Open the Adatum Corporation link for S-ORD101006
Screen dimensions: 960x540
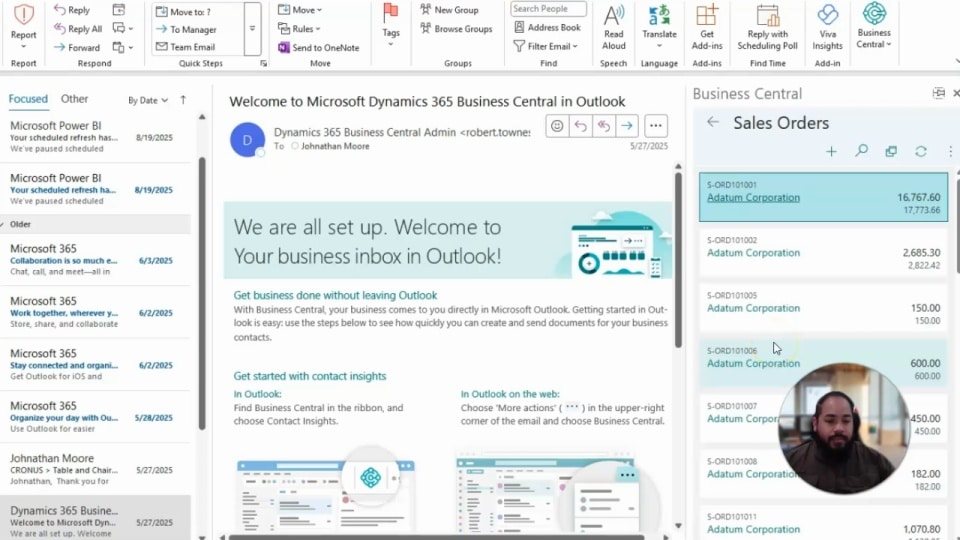[x=753, y=363]
